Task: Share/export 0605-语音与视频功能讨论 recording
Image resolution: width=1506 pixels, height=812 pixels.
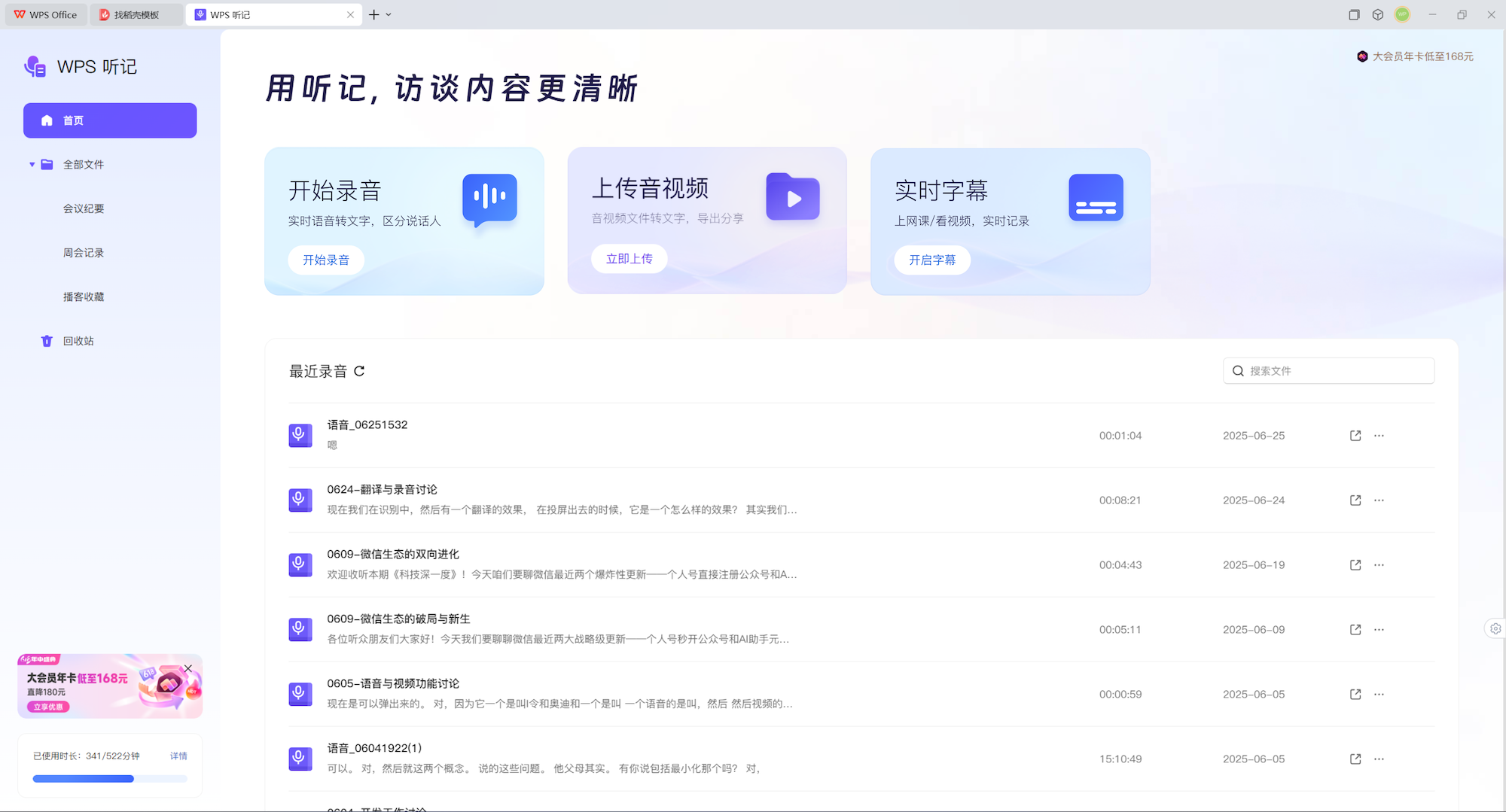Action: point(1355,695)
